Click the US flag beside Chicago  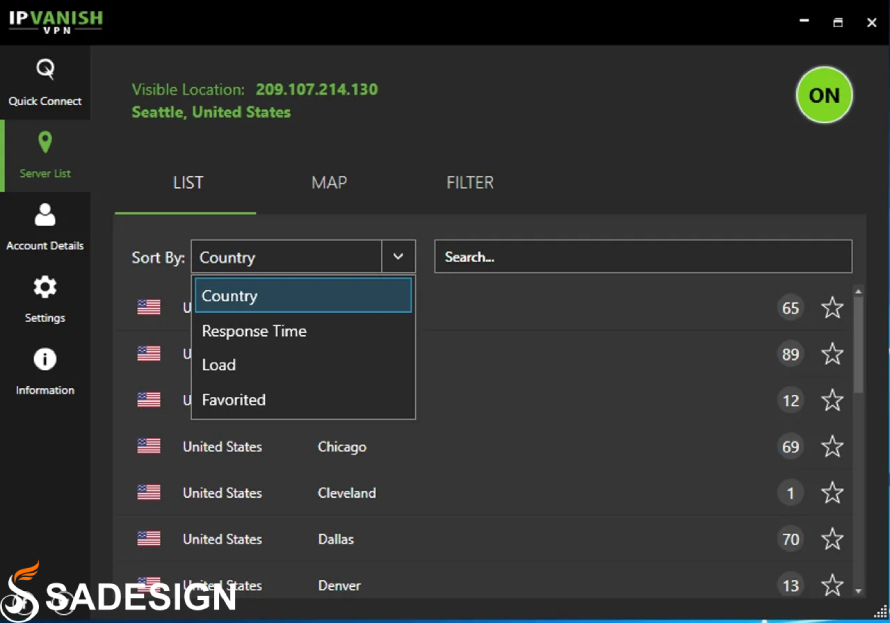[149, 446]
